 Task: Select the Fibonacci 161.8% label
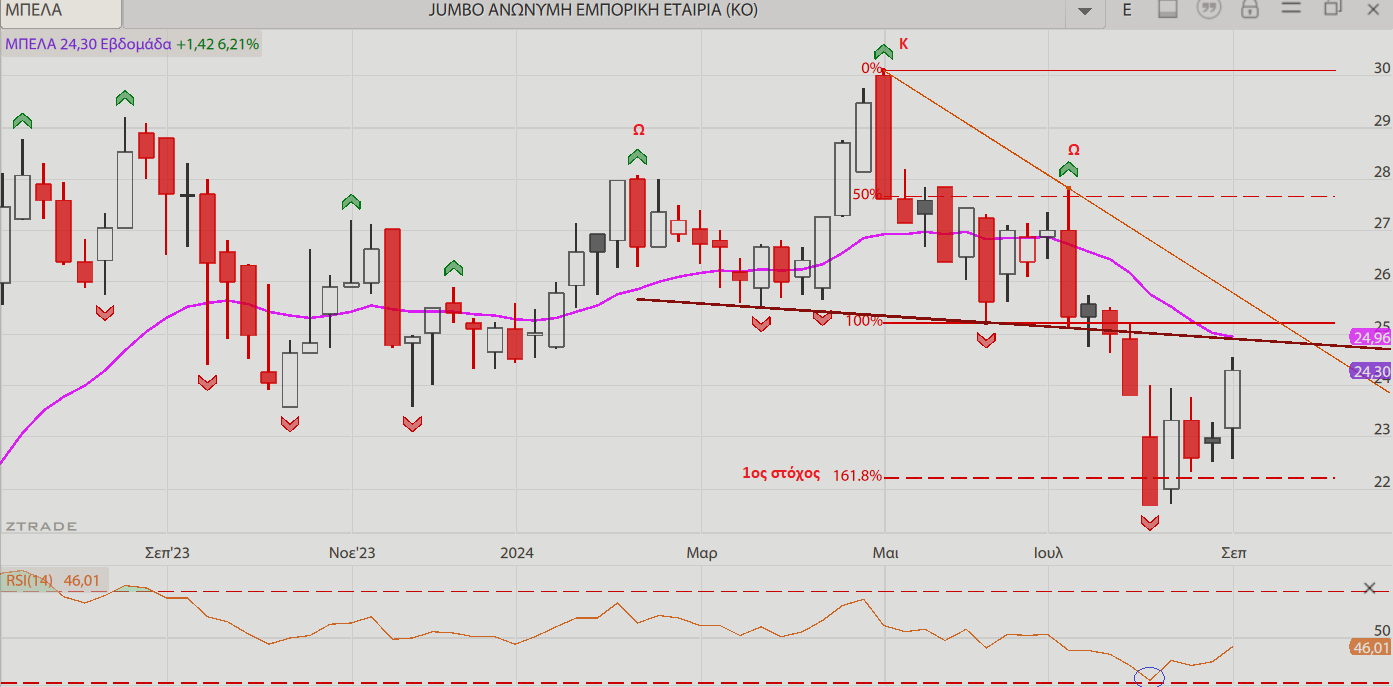coord(857,476)
